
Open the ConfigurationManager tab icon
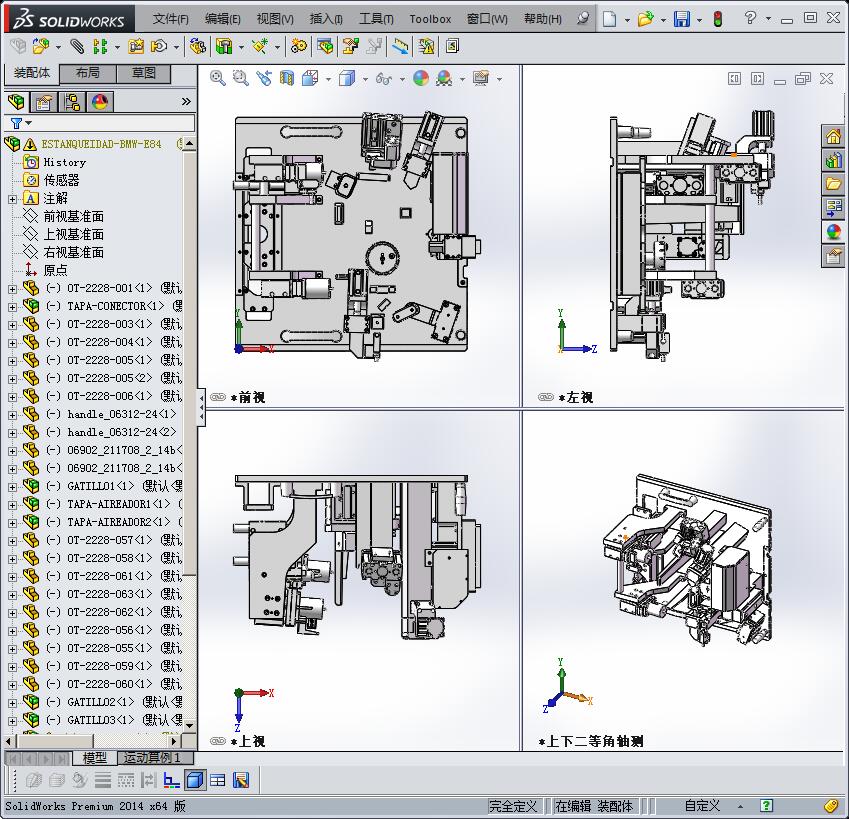click(72, 102)
